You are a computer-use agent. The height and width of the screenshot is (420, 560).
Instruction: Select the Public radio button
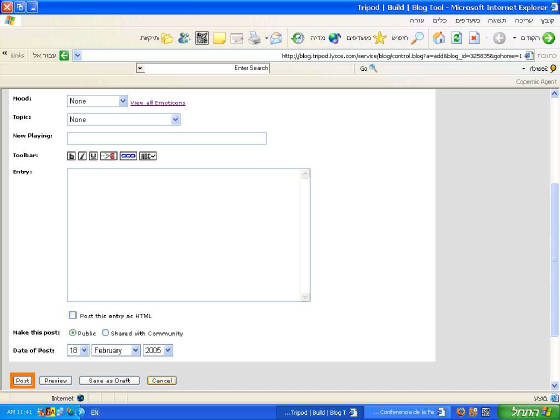(x=72, y=332)
